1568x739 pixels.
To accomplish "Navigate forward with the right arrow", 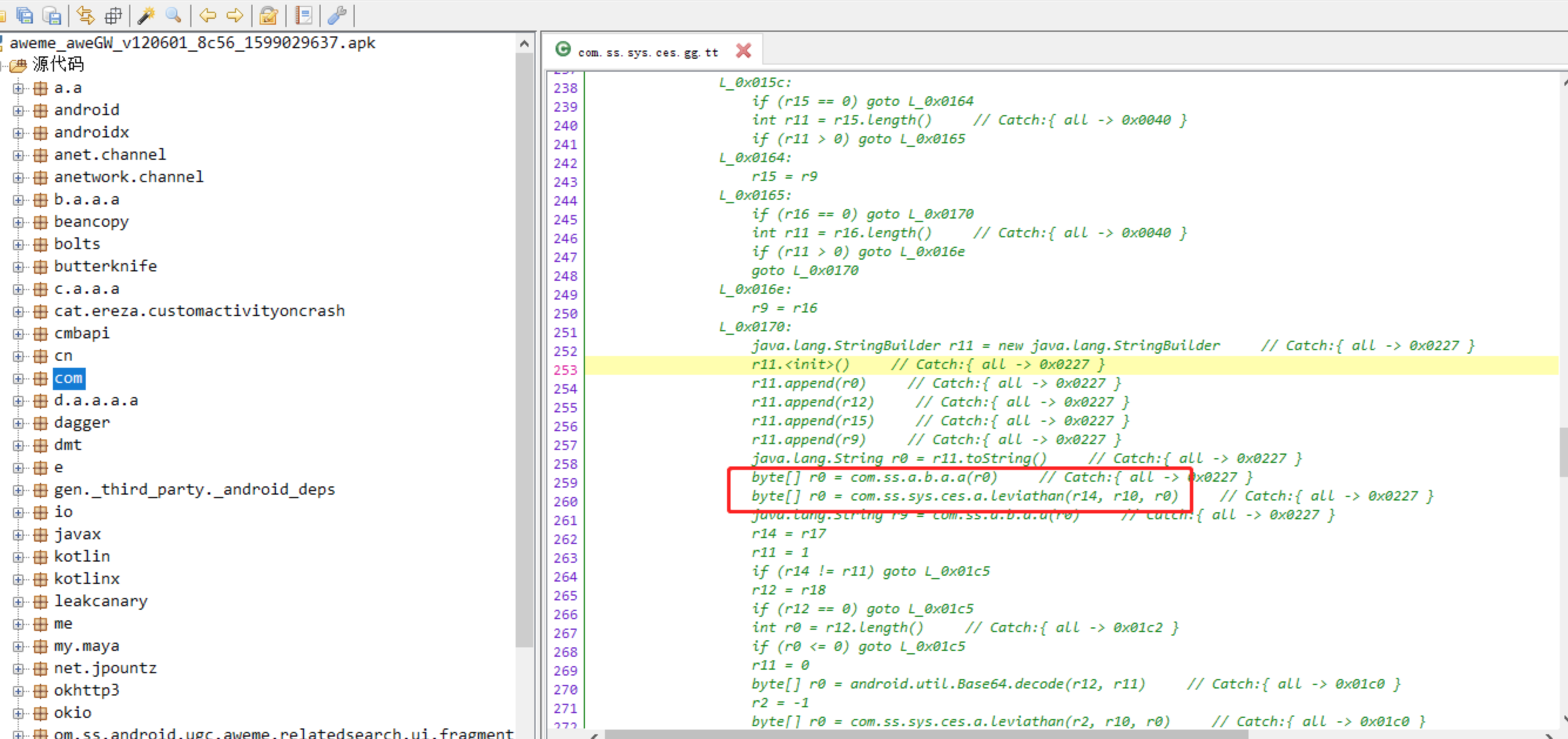I will click(x=234, y=15).
